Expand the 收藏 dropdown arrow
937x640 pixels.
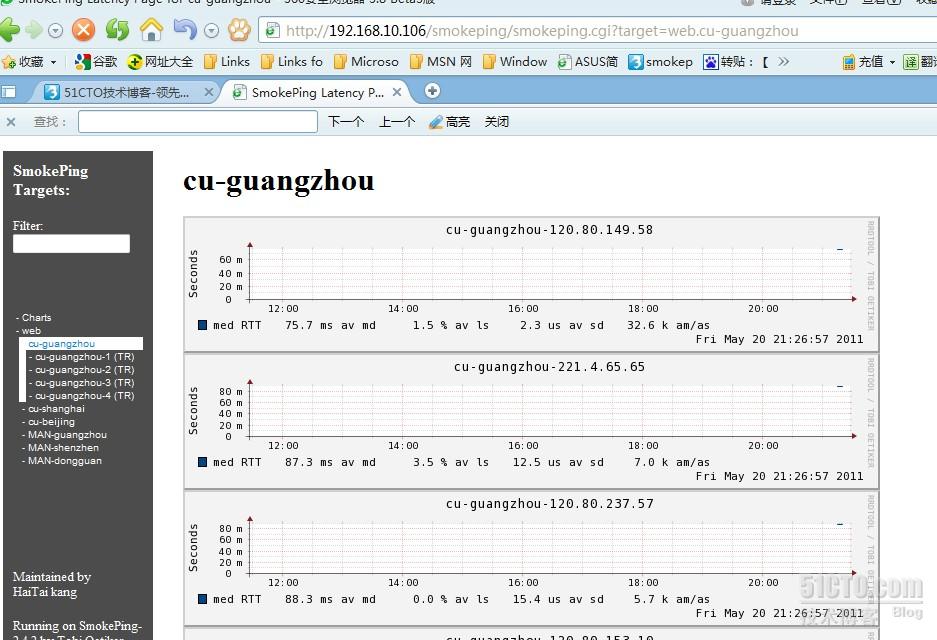point(53,62)
